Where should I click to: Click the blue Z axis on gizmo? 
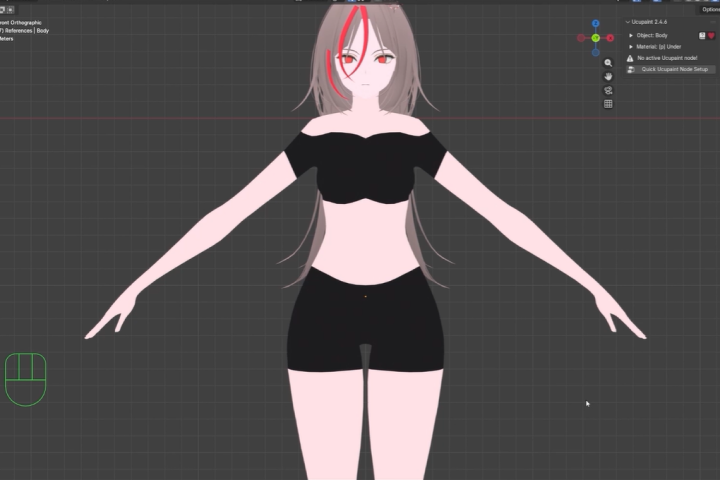click(x=596, y=23)
